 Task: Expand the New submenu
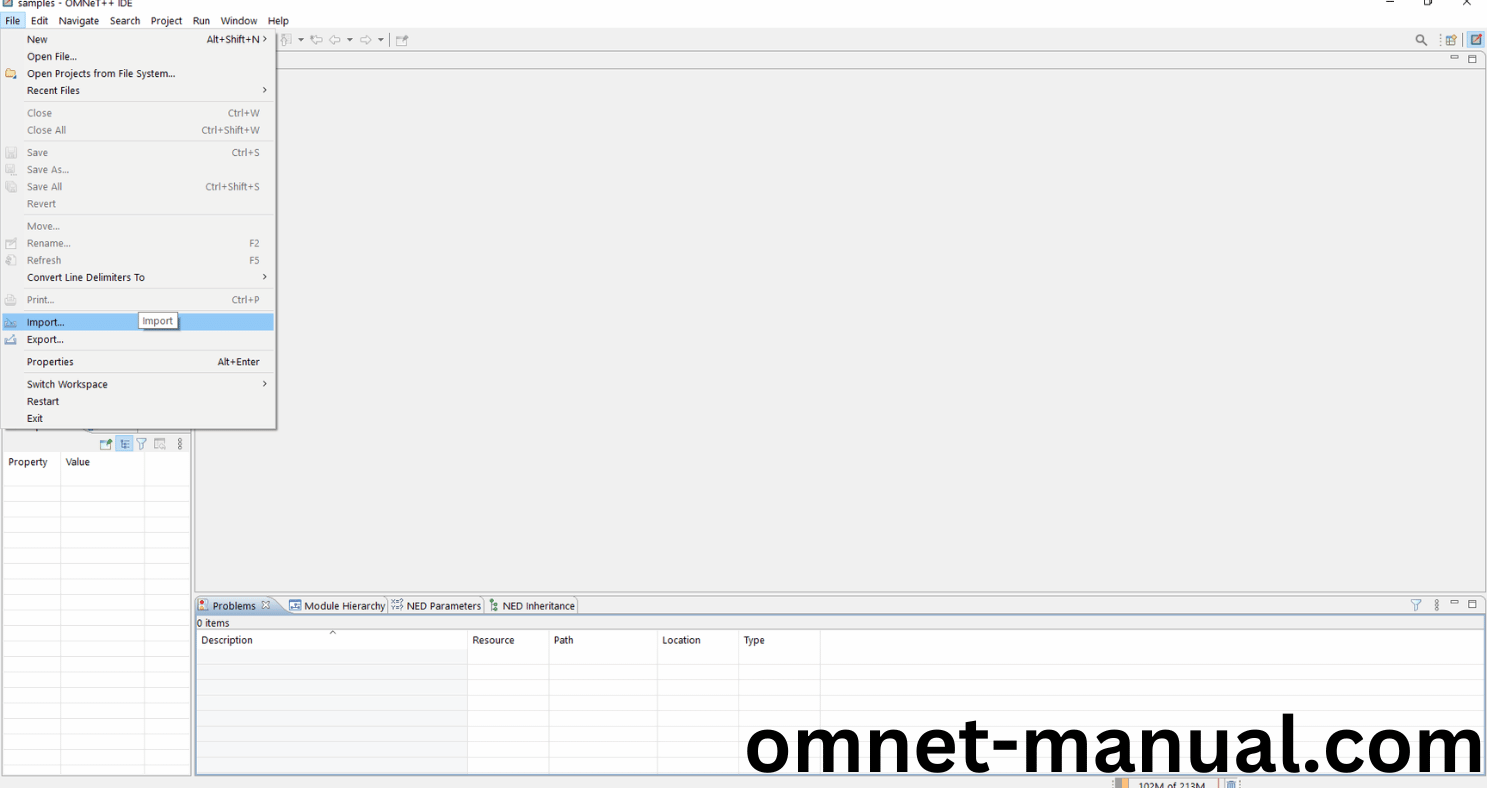point(138,40)
